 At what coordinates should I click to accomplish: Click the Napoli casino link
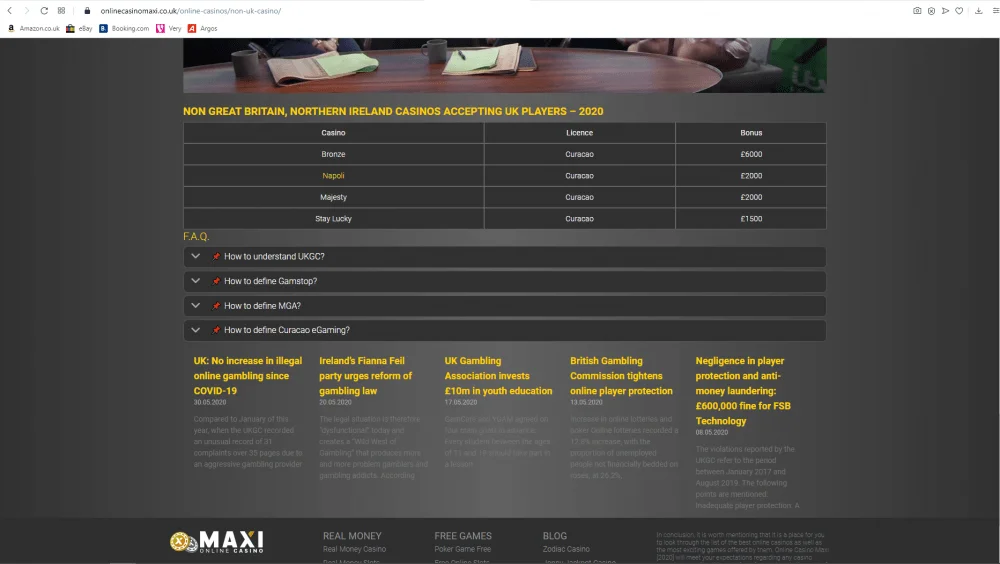[333, 176]
